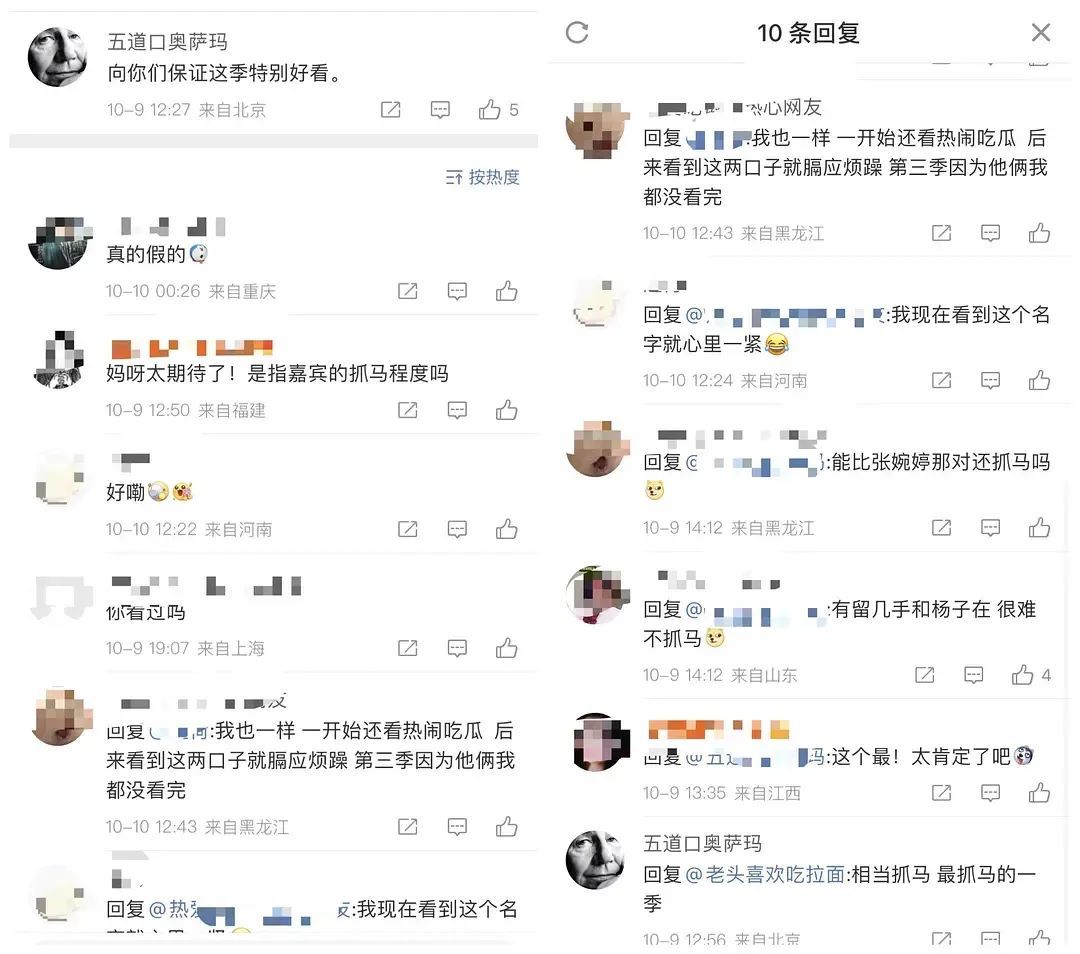Close the 10 条回复 panel
Viewport: 1080px width, 954px height.
pos(1041,32)
